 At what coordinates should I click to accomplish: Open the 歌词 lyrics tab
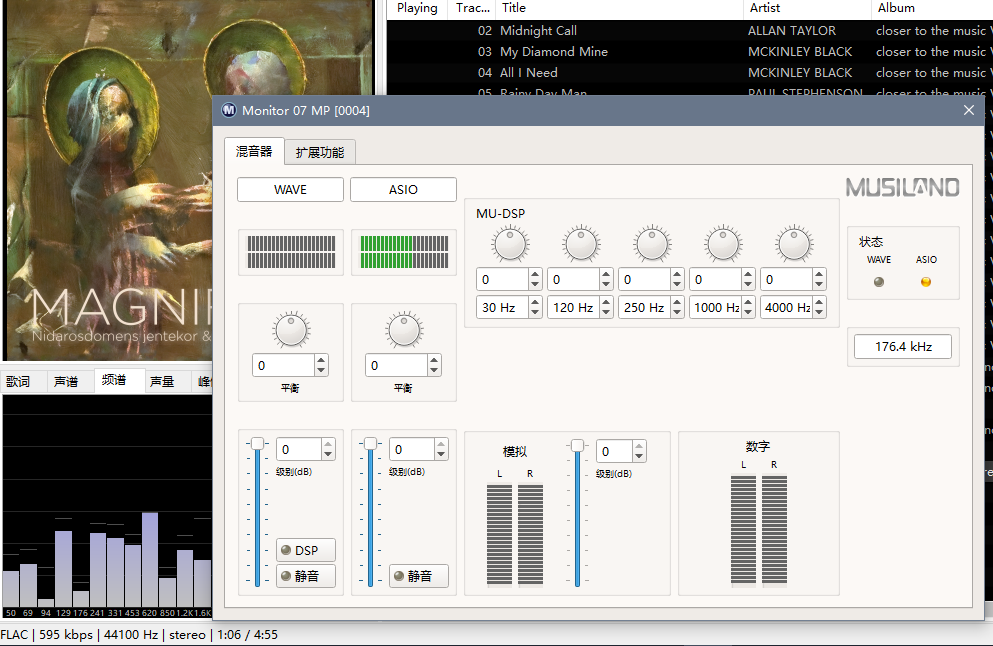click(x=18, y=381)
